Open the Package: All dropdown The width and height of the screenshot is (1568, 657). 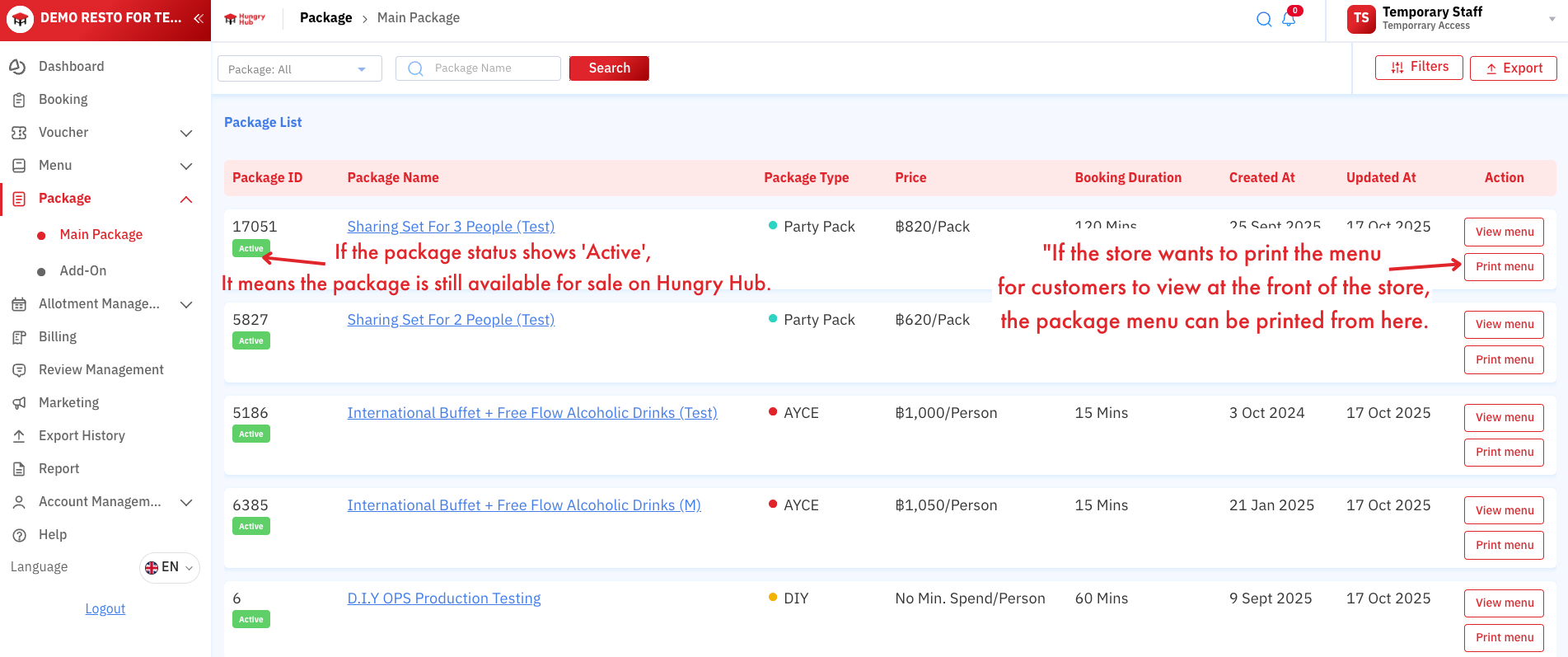coord(300,68)
